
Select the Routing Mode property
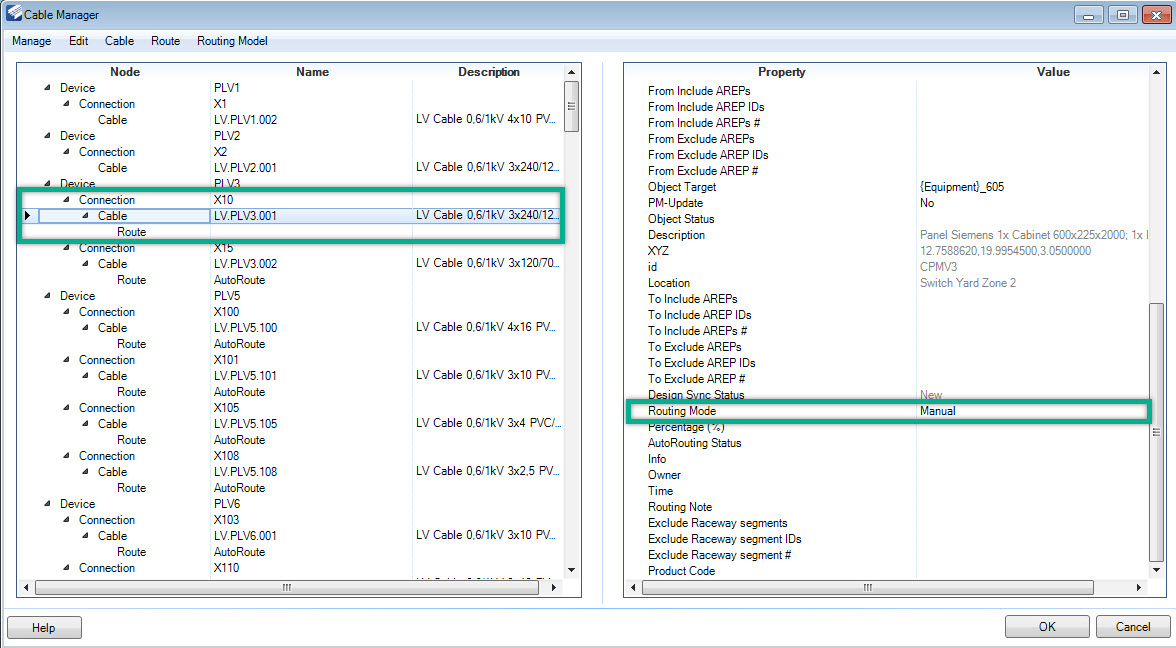coord(682,411)
